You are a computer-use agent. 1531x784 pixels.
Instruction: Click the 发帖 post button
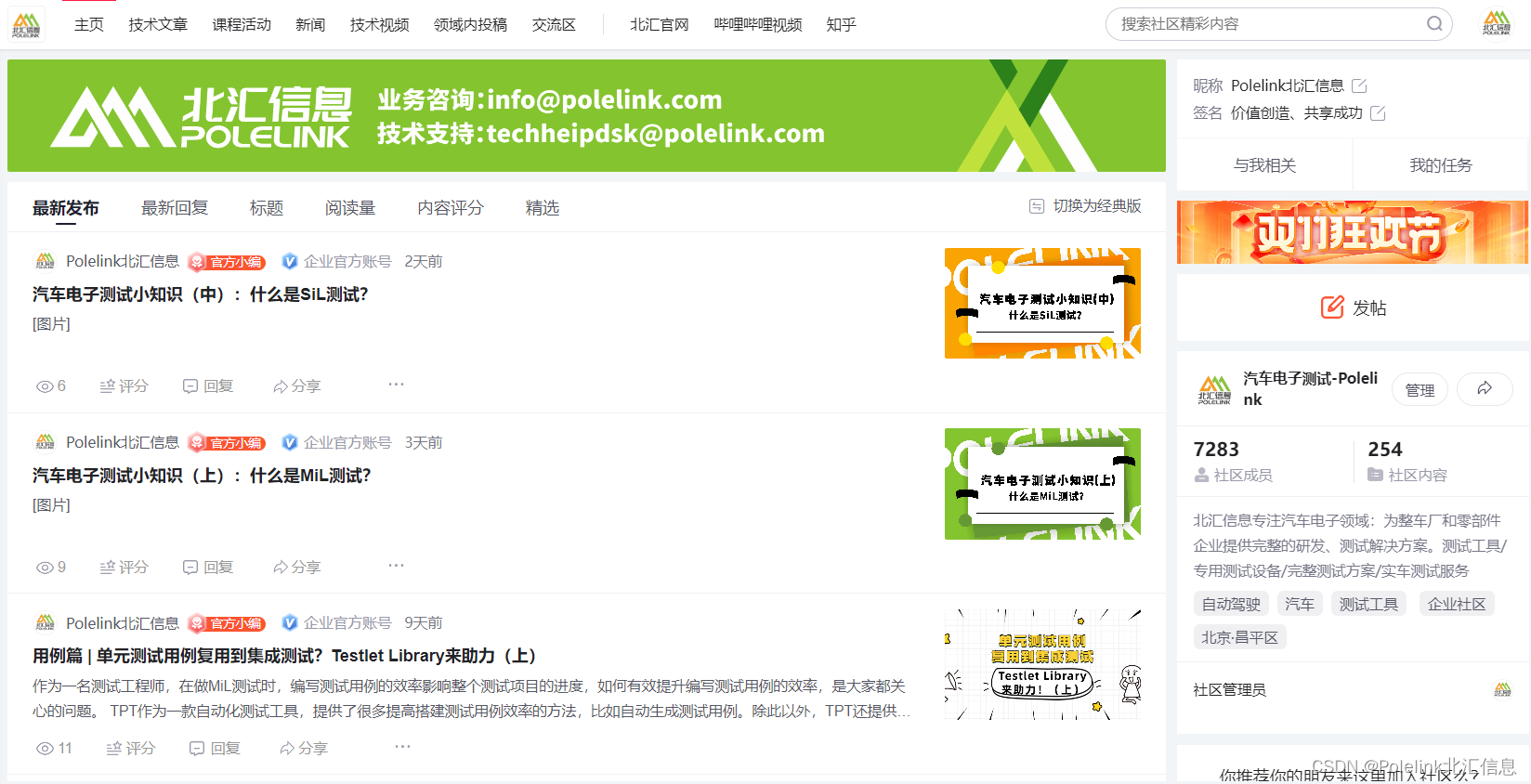tap(1354, 307)
